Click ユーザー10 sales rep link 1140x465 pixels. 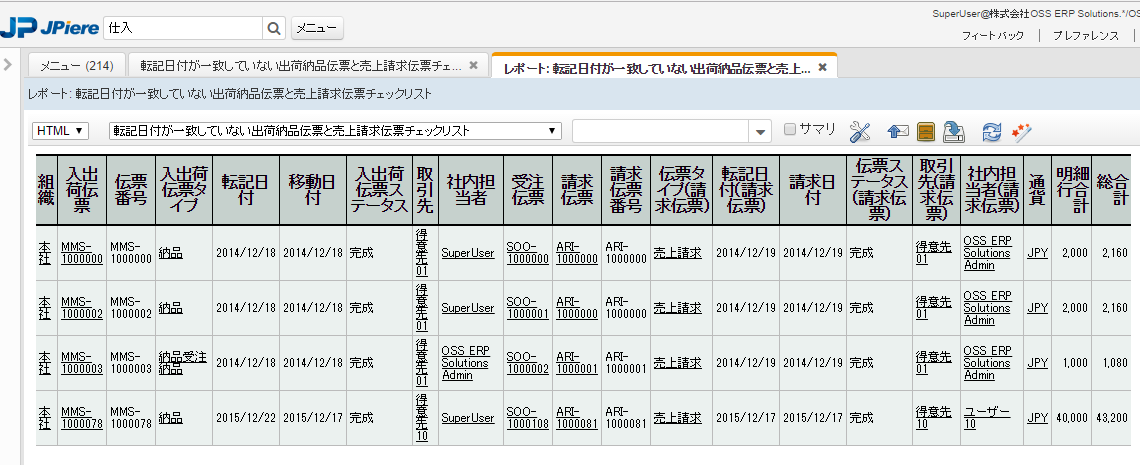click(x=987, y=418)
